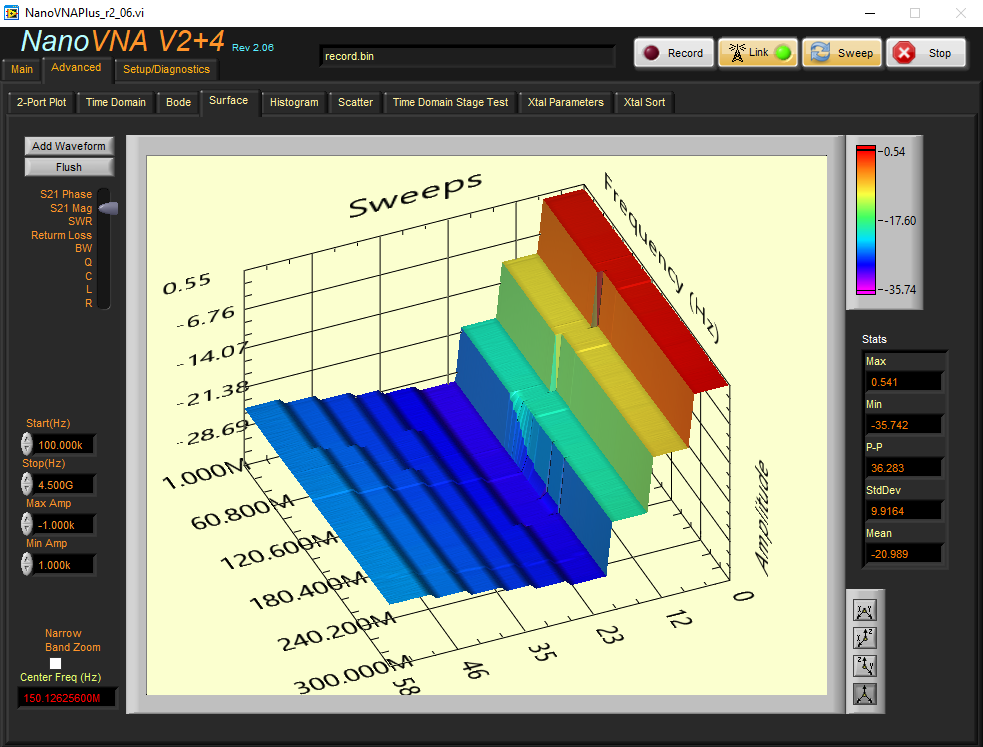Click the Amplitude axis label
This screenshot has height=747, width=983.
[x=762, y=518]
